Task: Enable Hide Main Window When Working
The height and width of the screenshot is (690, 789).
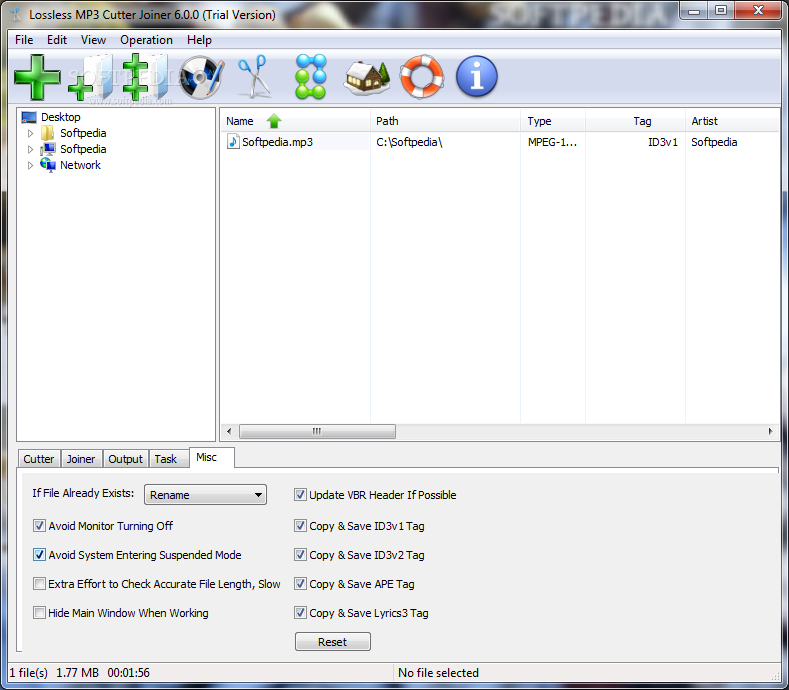Action: (x=39, y=613)
